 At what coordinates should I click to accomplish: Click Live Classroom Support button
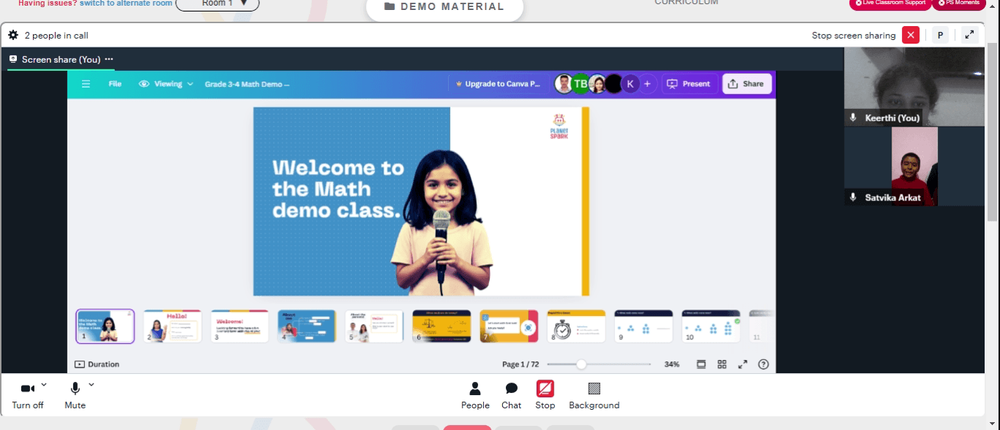[x=890, y=3]
